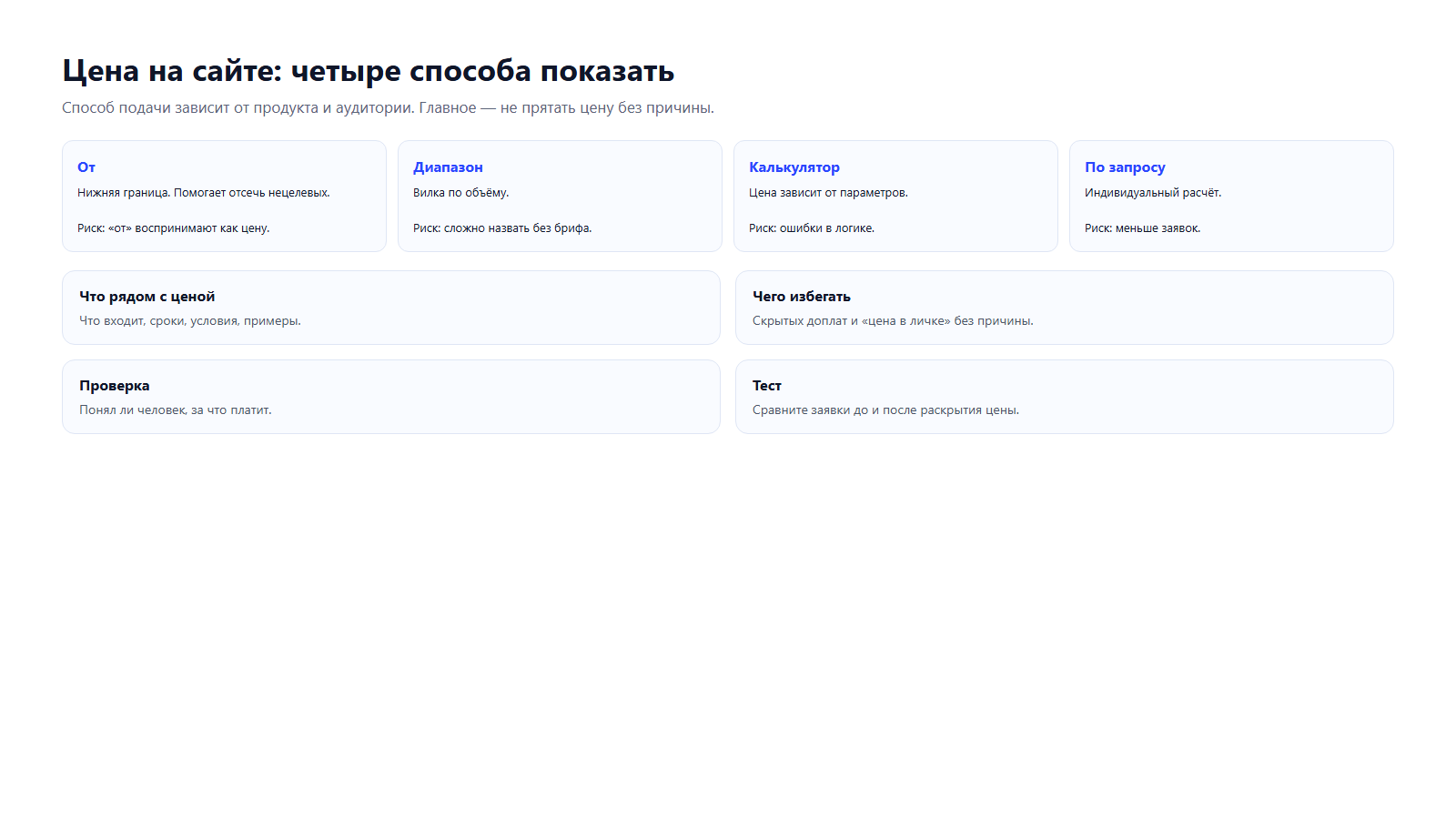Click the «Риск: меньше заявок.» line
This screenshot has height=819, width=1456.
(1142, 228)
